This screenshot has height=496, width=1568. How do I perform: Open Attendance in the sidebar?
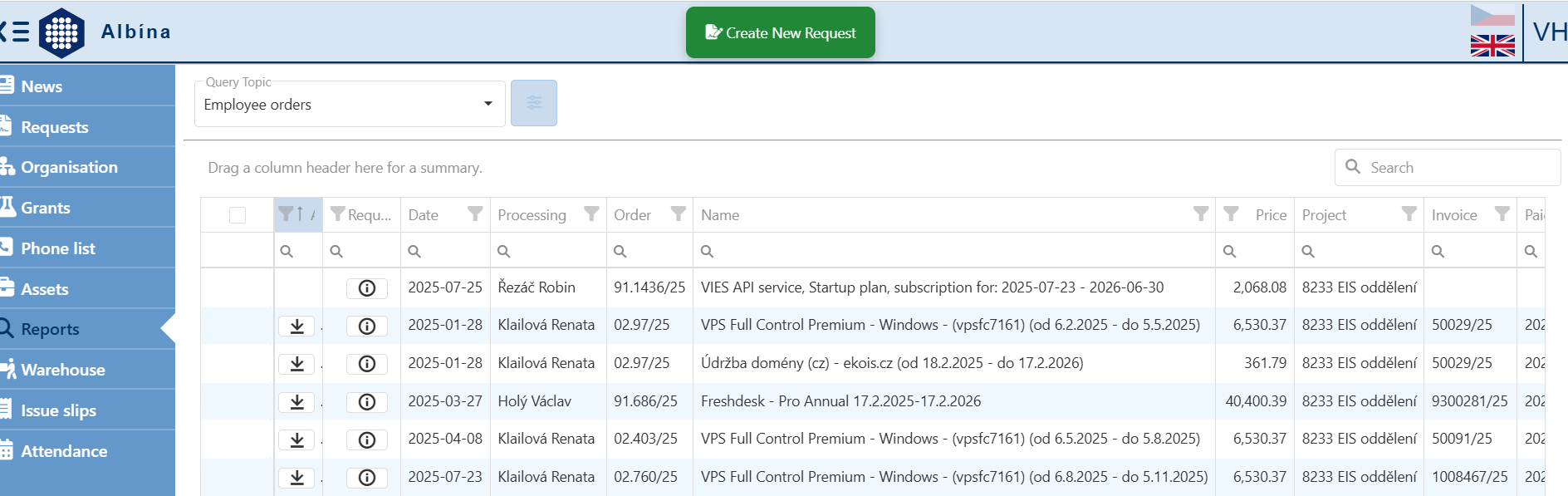pos(87,451)
